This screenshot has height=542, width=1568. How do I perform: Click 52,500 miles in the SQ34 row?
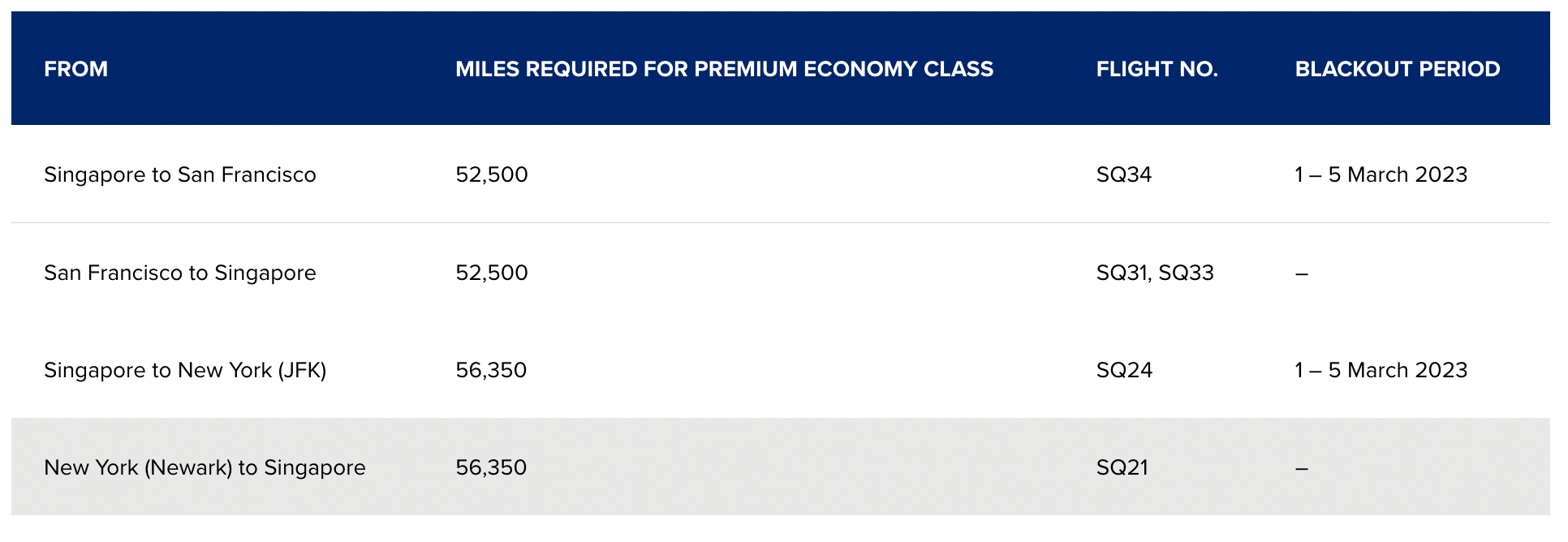point(491,174)
